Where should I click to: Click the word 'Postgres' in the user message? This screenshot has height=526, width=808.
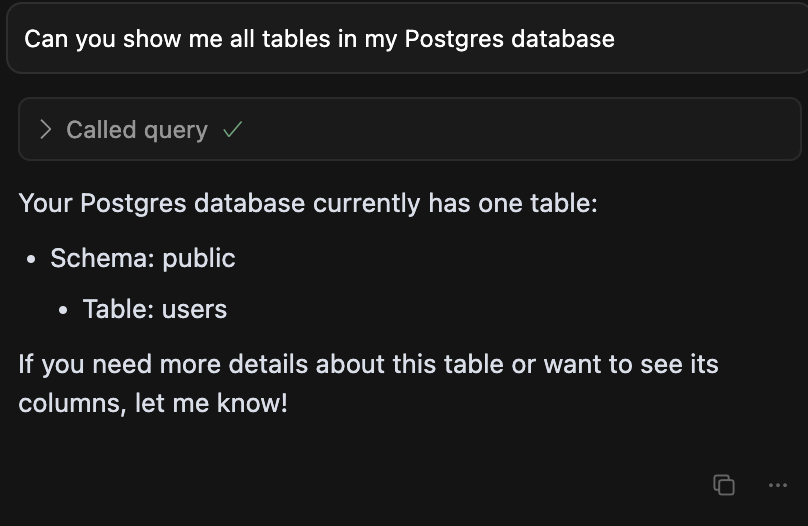454,40
